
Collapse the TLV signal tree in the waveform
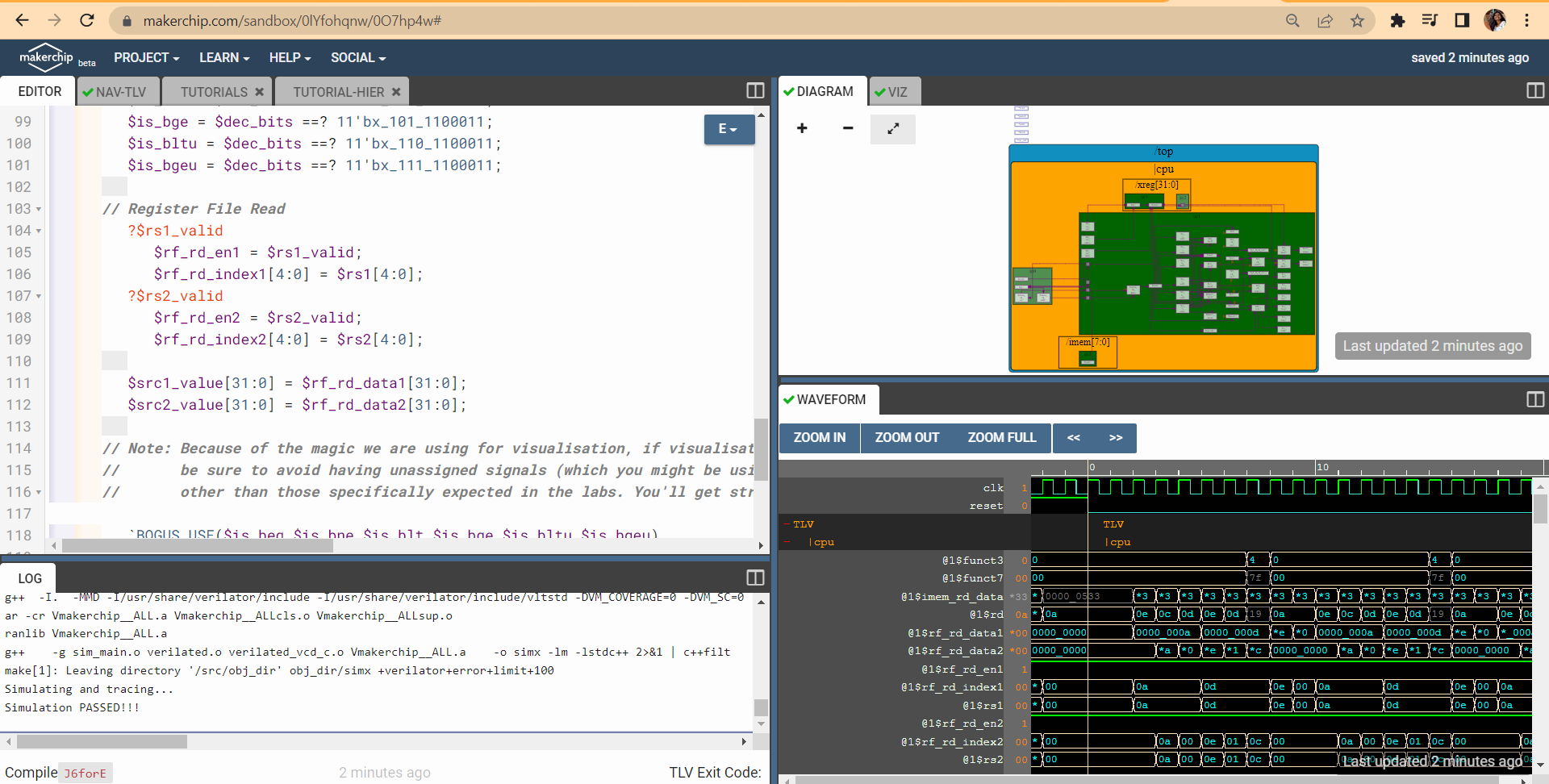click(788, 523)
